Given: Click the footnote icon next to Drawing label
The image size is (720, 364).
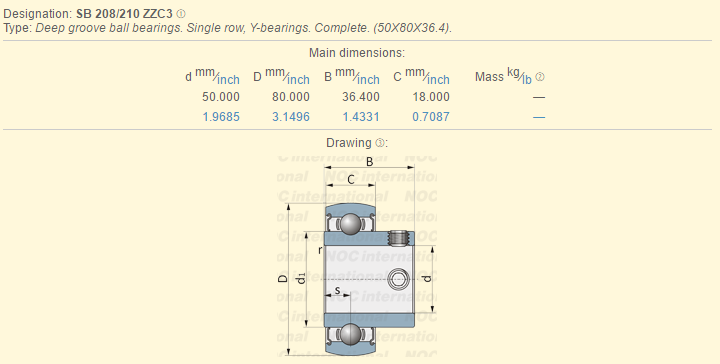Looking at the screenshot, I should 380,143.
